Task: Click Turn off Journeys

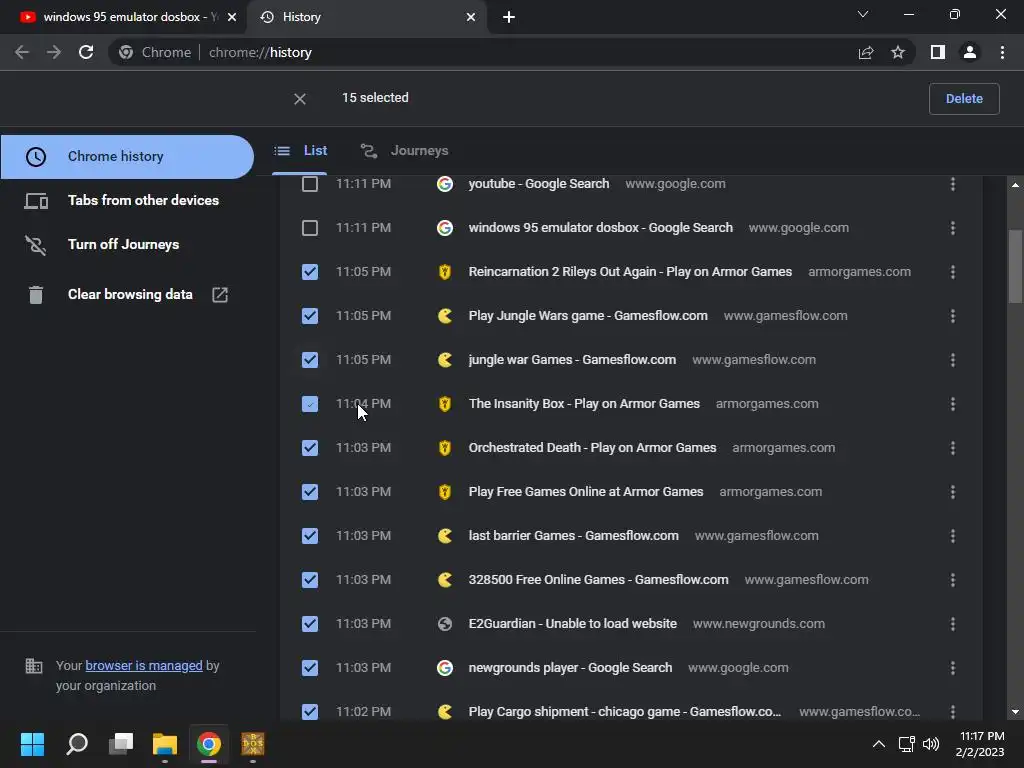Action: 102,244
